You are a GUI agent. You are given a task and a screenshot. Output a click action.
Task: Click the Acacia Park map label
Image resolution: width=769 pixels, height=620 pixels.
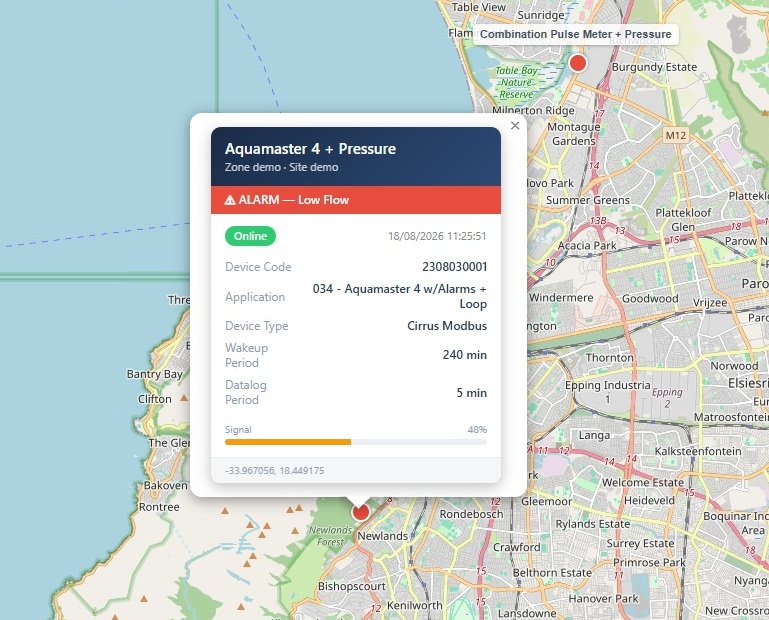click(x=587, y=245)
